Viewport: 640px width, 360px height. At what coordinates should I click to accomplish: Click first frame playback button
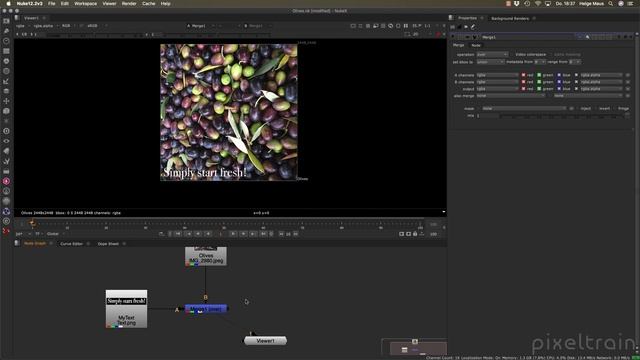pyautogui.click(x=178, y=234)
